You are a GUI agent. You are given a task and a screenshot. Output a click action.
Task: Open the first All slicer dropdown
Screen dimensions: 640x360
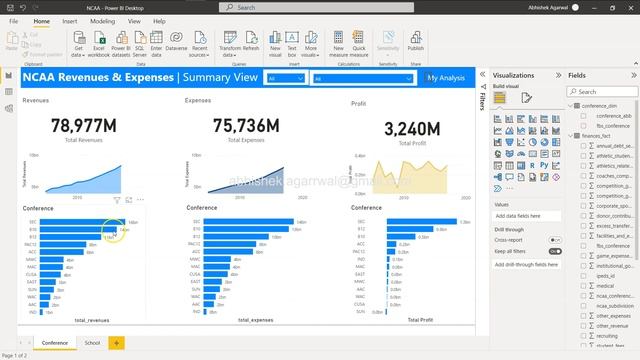285,78
